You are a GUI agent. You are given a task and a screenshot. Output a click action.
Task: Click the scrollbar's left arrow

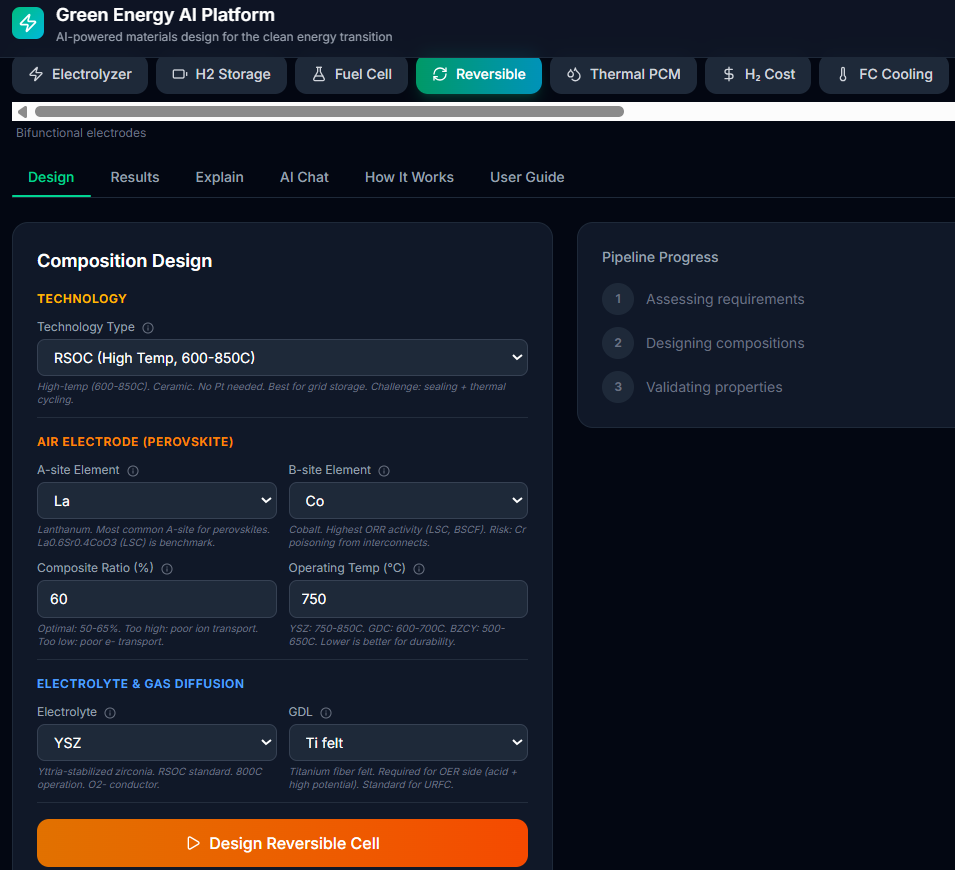coord(22,111)
